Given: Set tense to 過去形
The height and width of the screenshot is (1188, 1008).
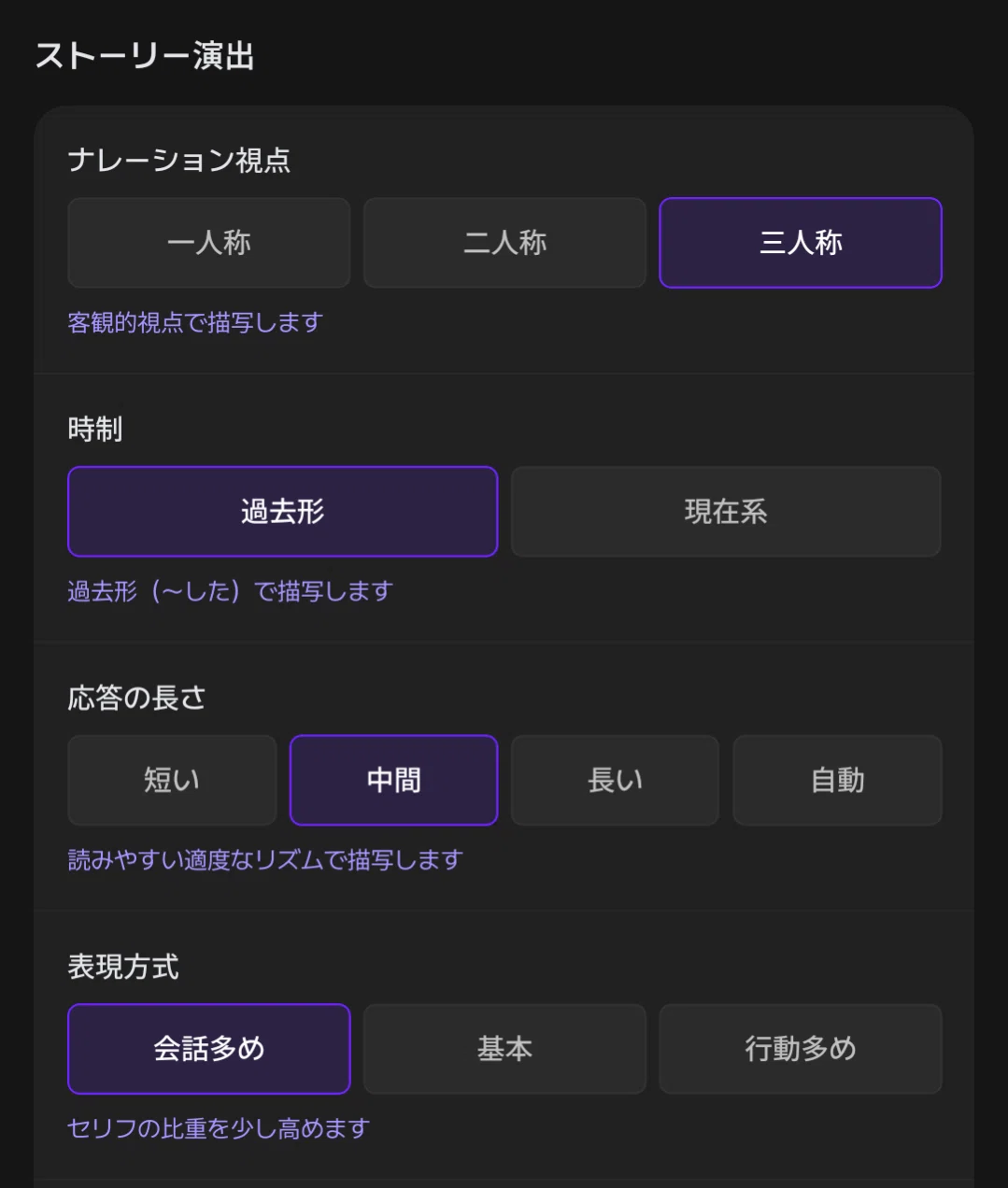Looking at the screenshot, I should pos(283,512).
